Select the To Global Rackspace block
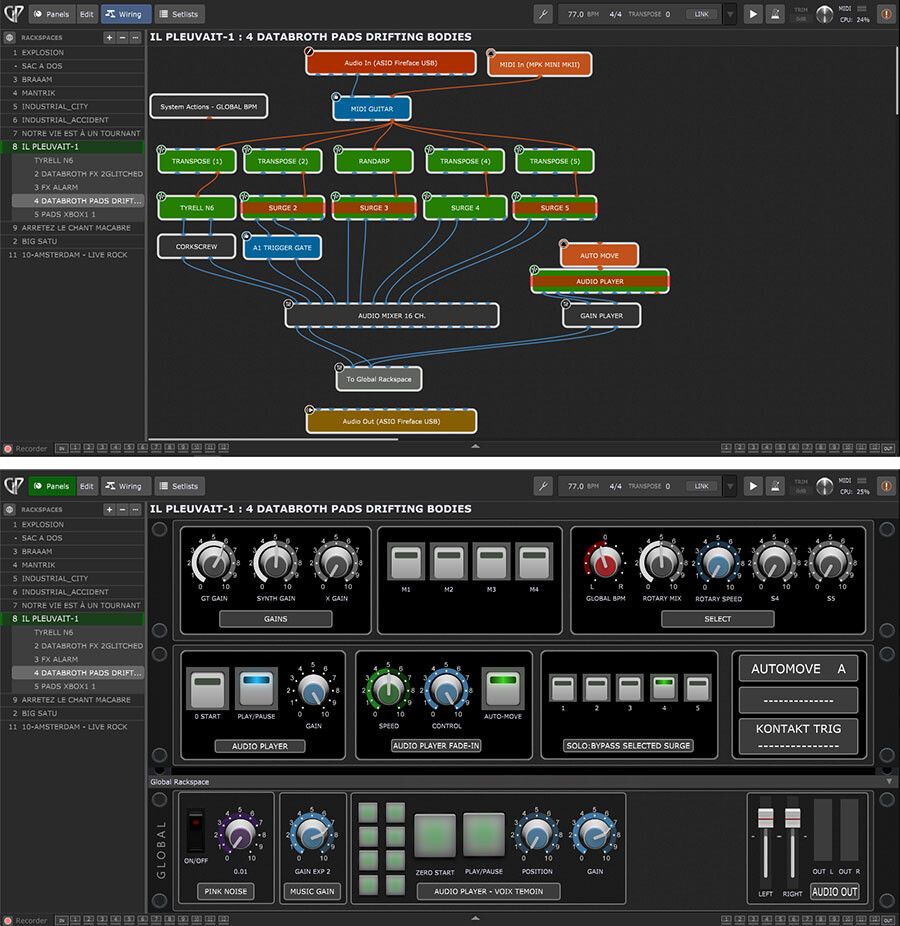The image size is (900, 926). coord(379,379)
